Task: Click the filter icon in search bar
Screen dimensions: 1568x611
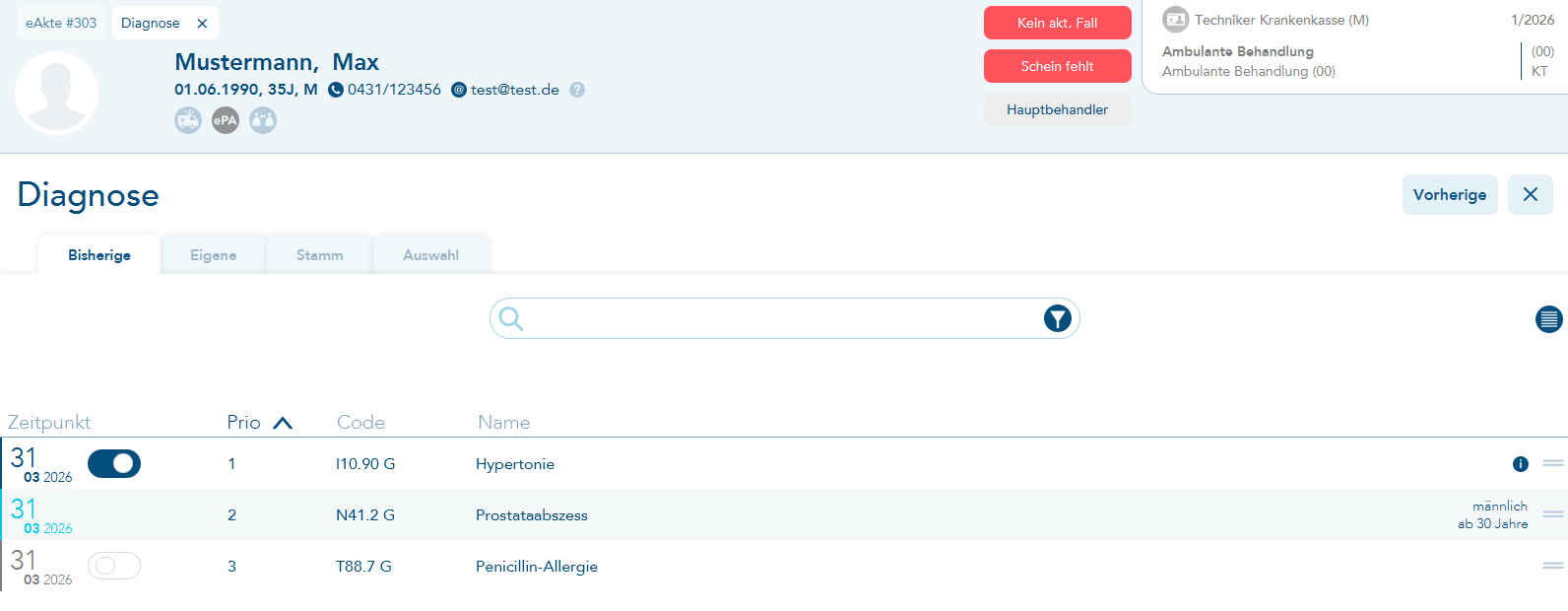Action: (x=1057, y=318)
